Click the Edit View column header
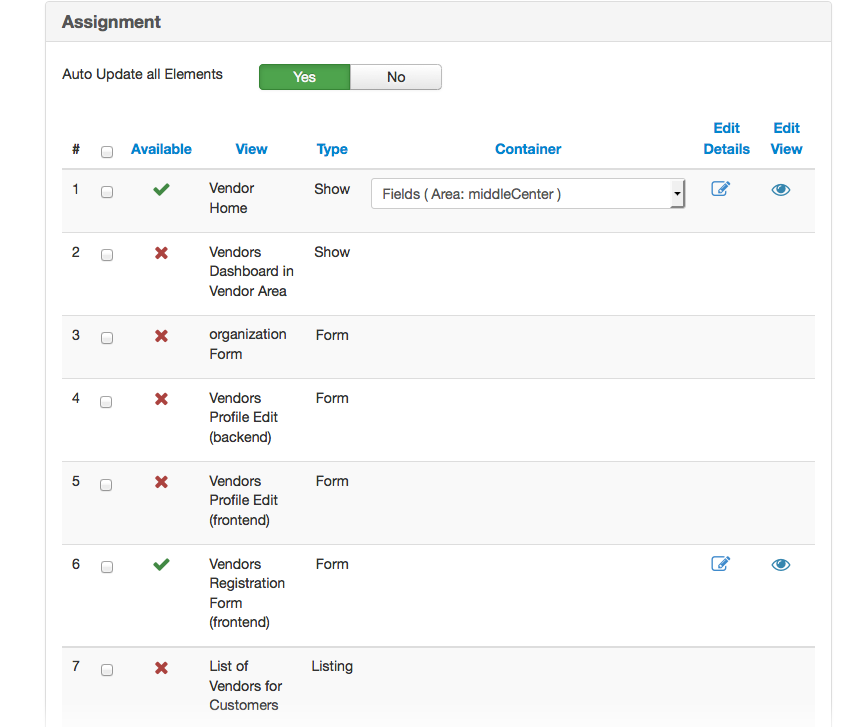Image resolution: width=841 pixels, height=727 pixels. [786, 138]
